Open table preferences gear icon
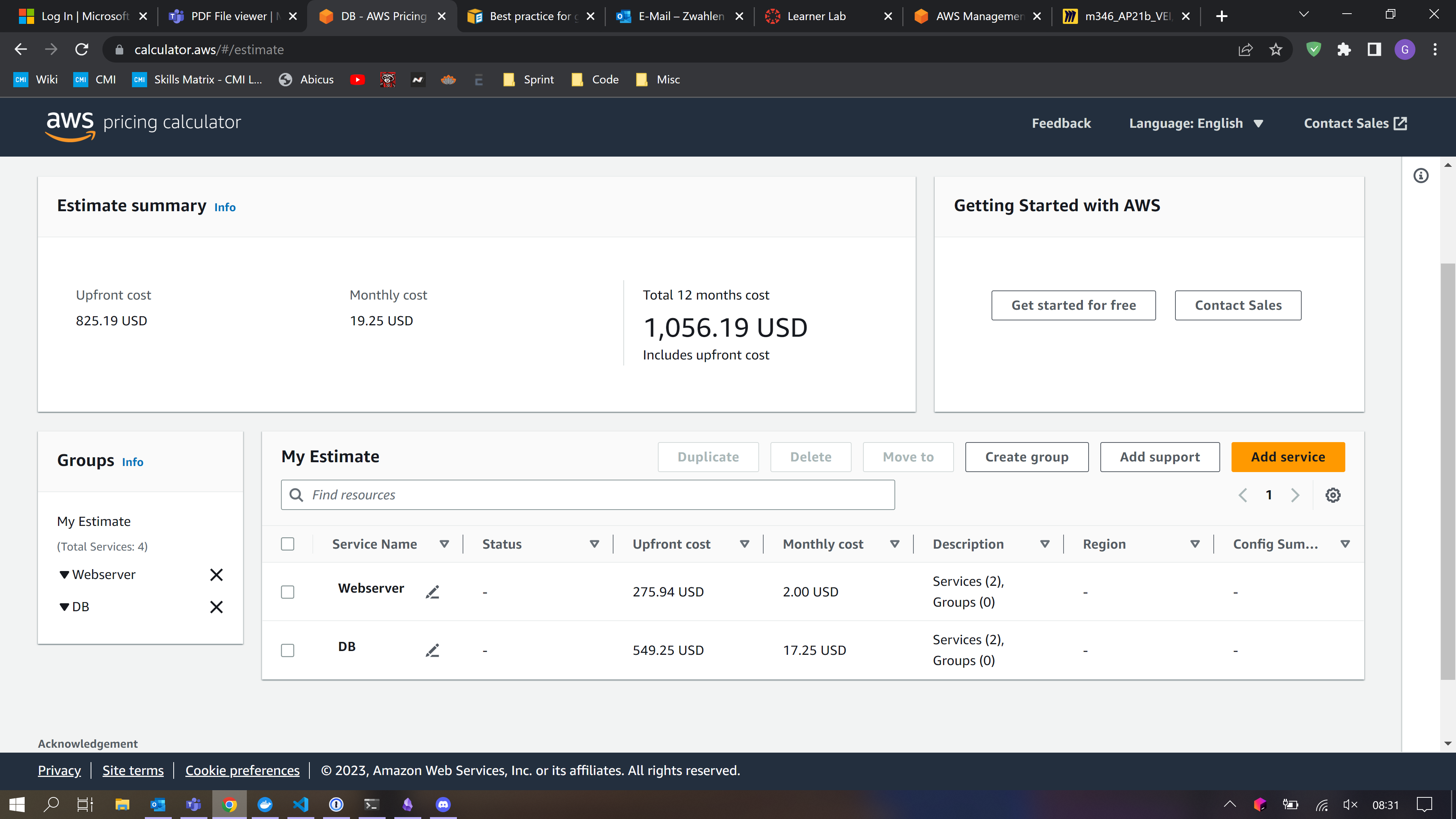1456x819 pixels. coord(1333,495)
